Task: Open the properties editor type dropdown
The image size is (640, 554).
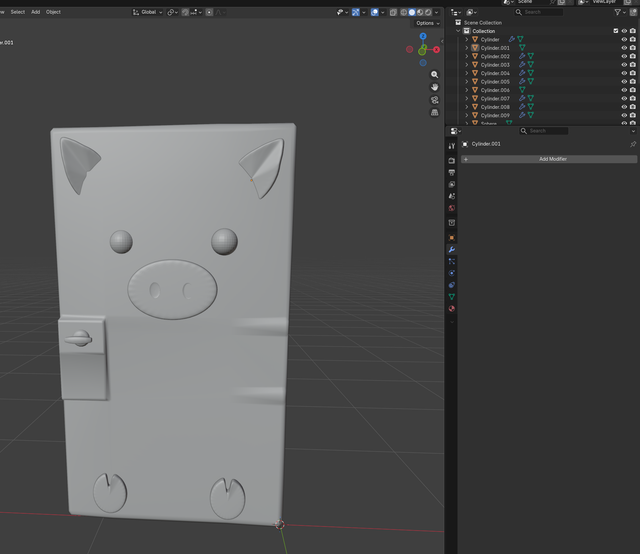Action: click(x=456, y=131)
